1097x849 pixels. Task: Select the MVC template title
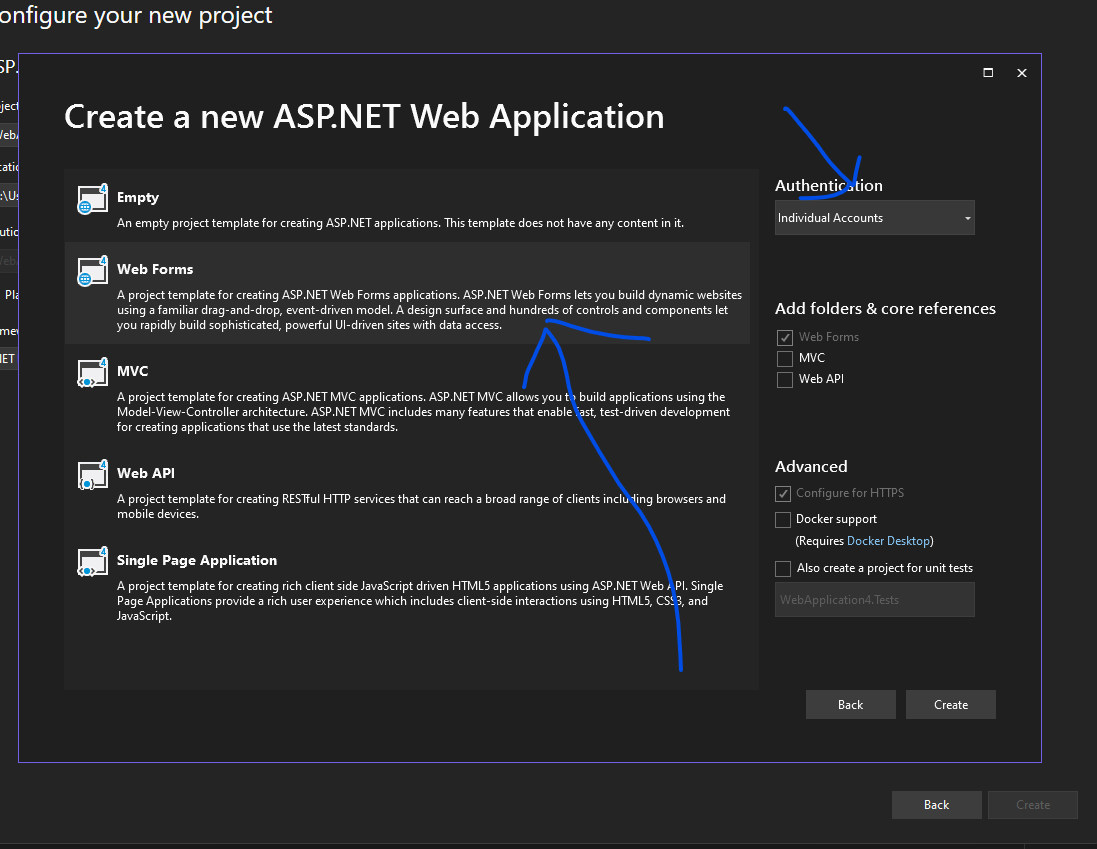click(x=132, y=371)
